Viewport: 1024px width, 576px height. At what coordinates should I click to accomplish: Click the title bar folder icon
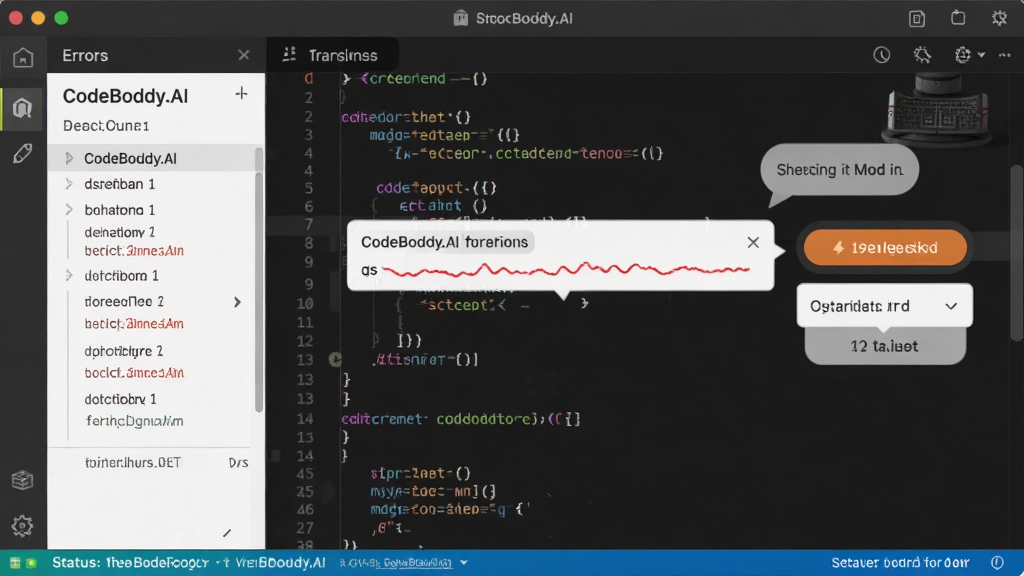click(958, 18)
